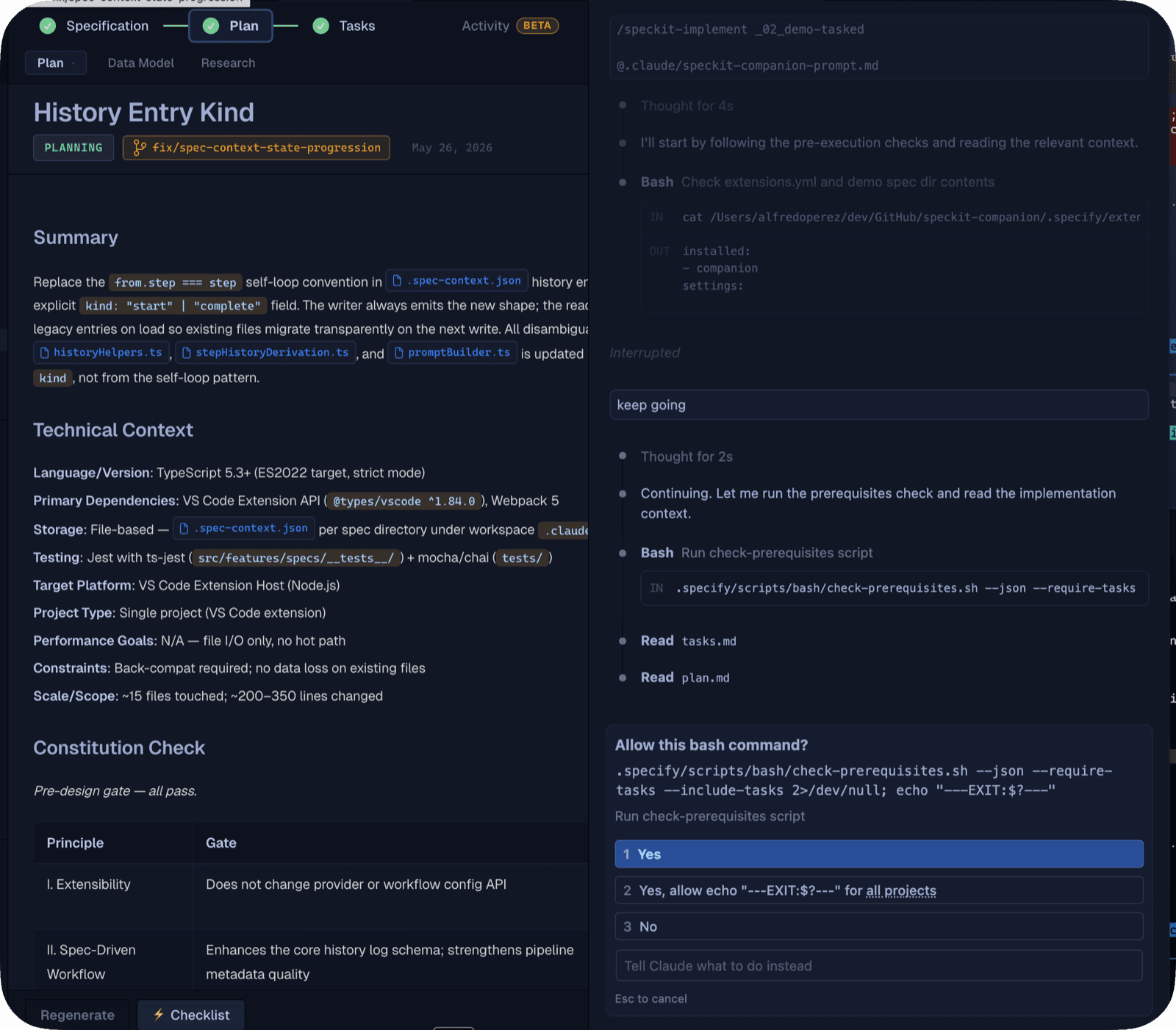Screen dimensions: 1176x1030
Task: Click the Plan step green checkmark icon
Action: point(211,26)
